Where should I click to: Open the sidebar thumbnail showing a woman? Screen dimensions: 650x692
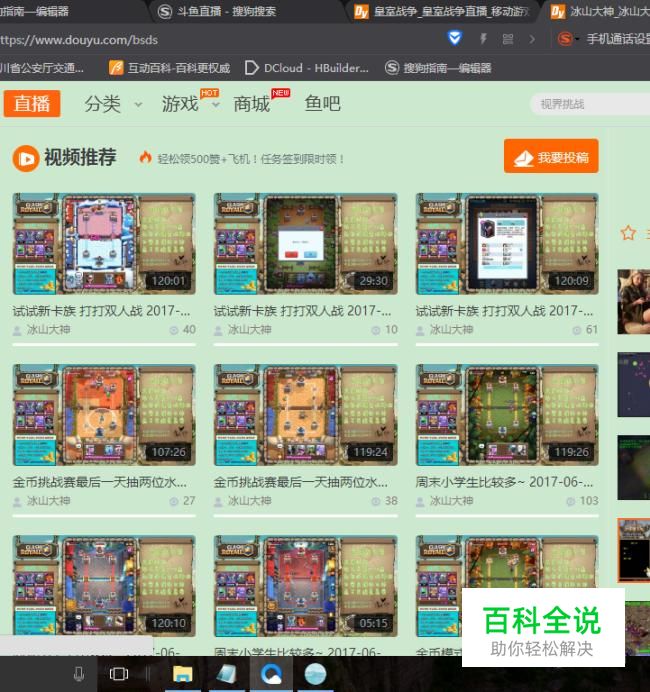(x=634, y=301)
